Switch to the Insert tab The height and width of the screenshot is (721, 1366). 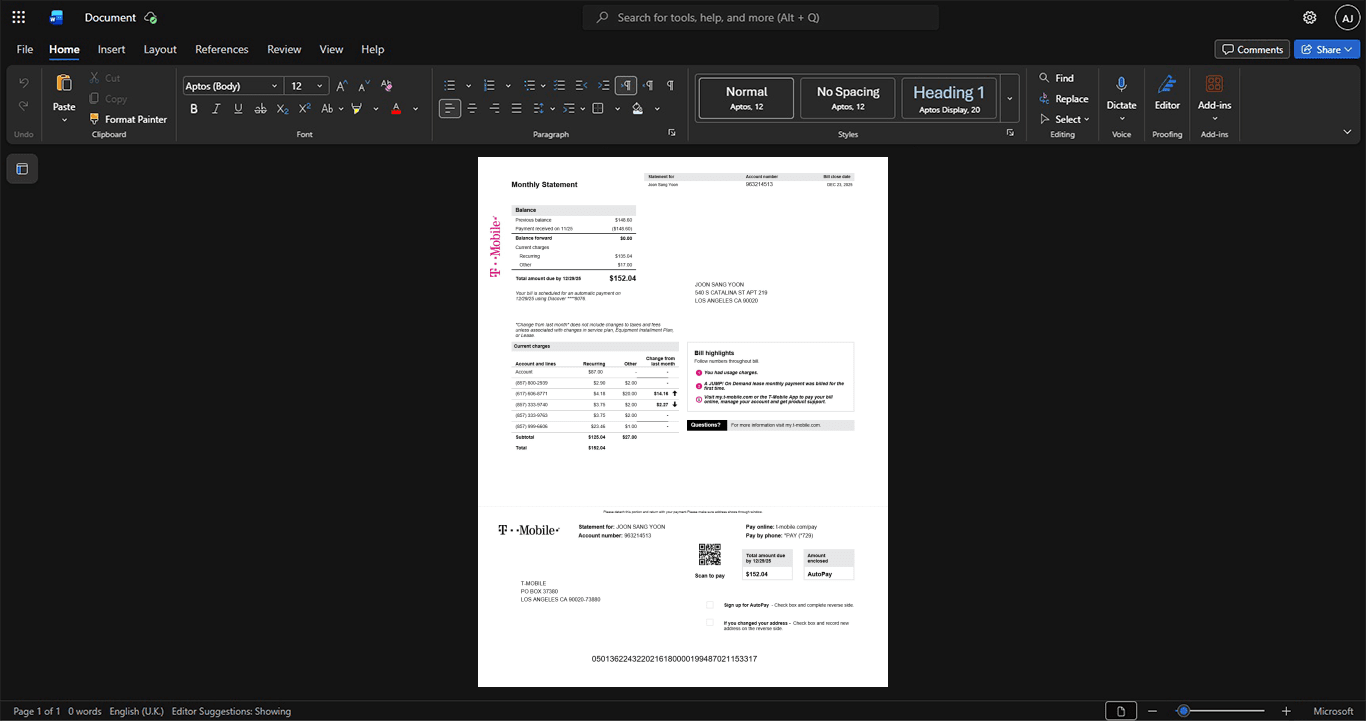[x=111, y=49]
